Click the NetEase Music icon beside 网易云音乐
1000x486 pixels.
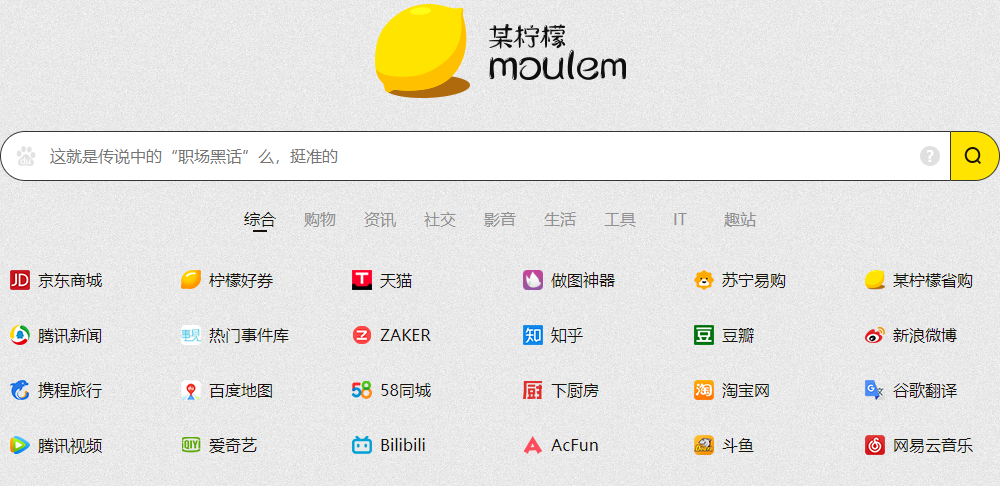pyautogui.click(x=875, y=445)
